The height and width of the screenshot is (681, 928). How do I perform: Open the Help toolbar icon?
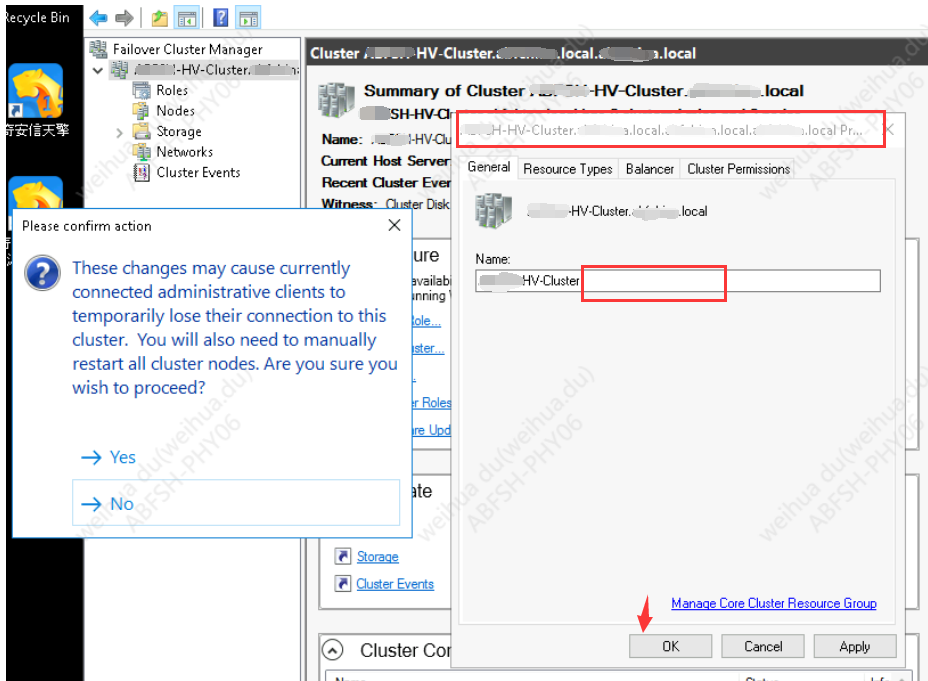pyautogui.click(x=221, y=18)
